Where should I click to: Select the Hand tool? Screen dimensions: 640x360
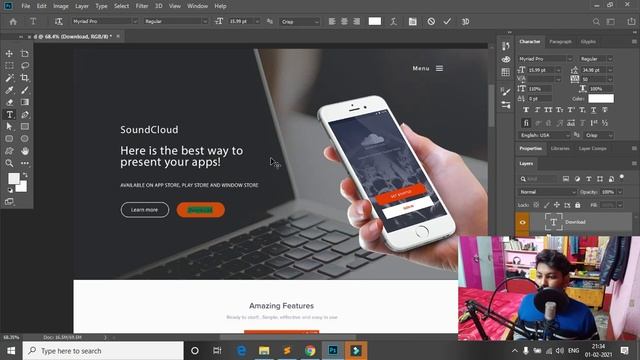coord(25,151)
